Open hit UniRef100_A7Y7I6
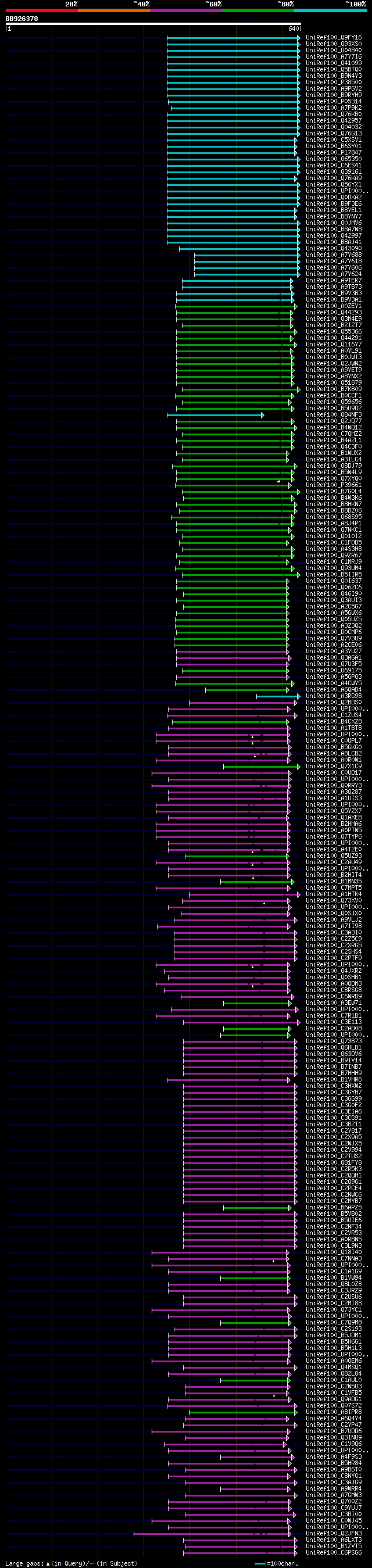The image size is (372, 1568). (x=334, y=56)
